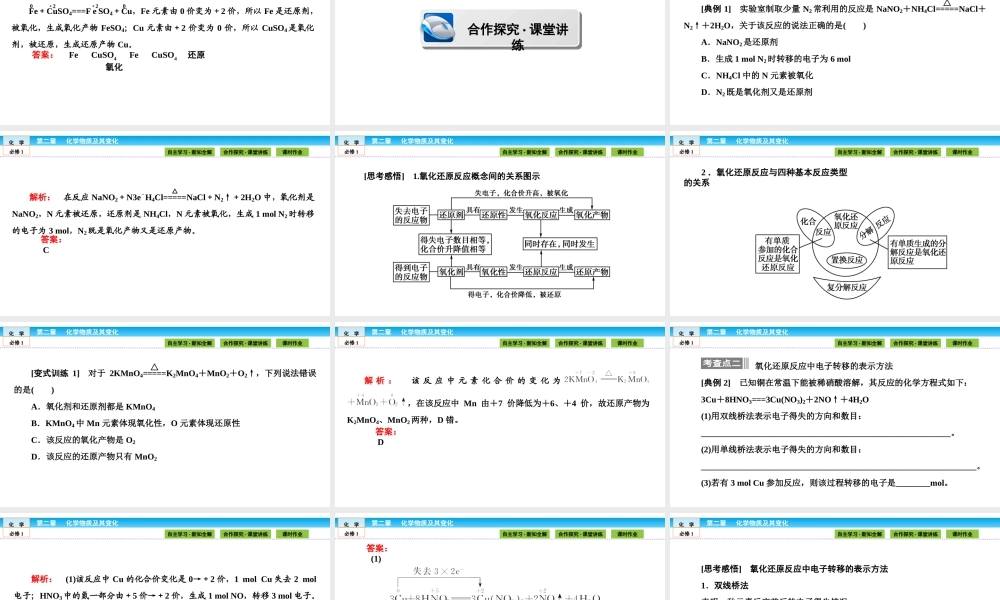
Task: Click the 化学 badge on top-left slide header
Action: [17, 140]
